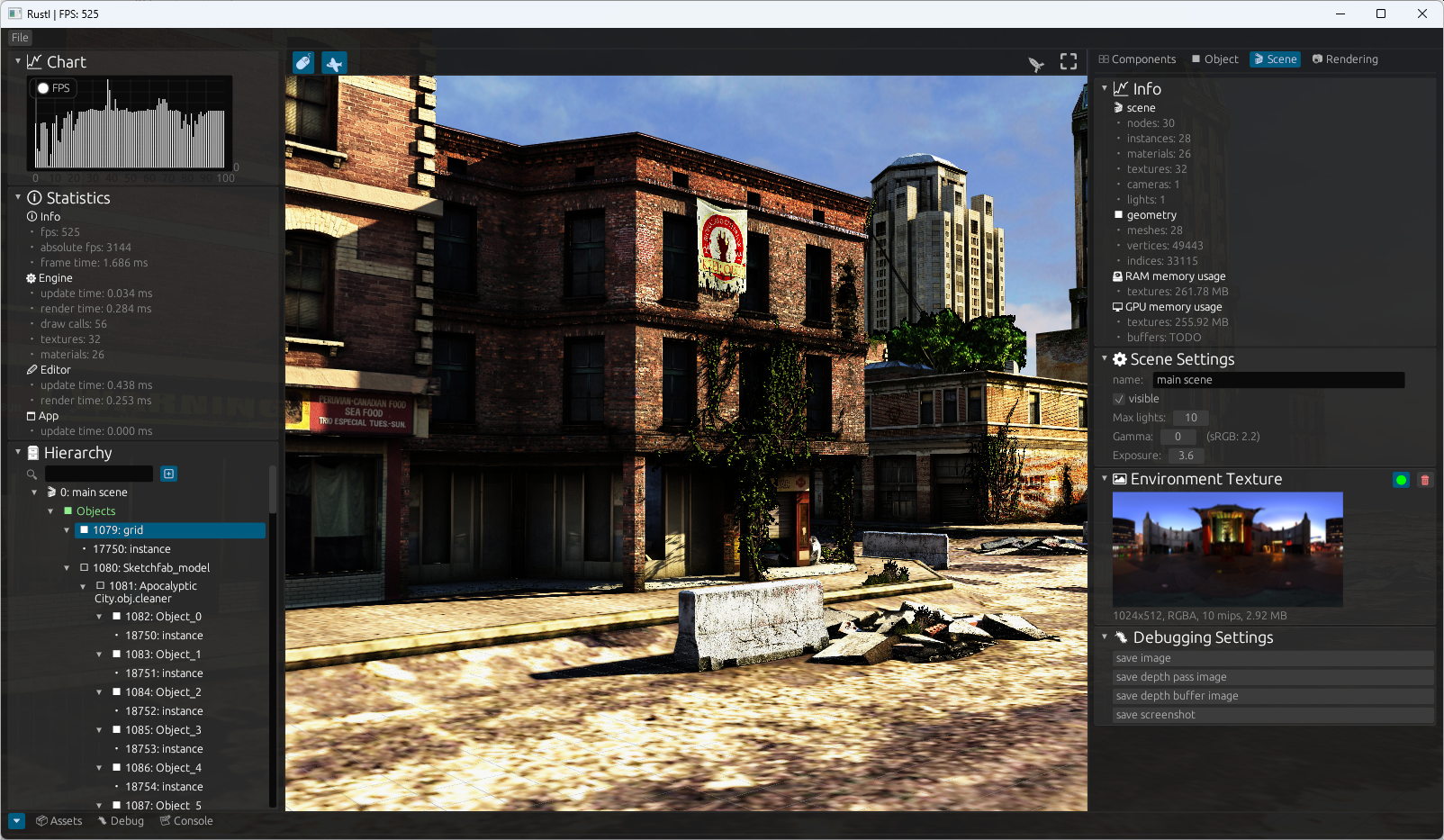Collapse the Statistics panel
The width and height of the screenshot is (1444, 840).
pos(18,197)
